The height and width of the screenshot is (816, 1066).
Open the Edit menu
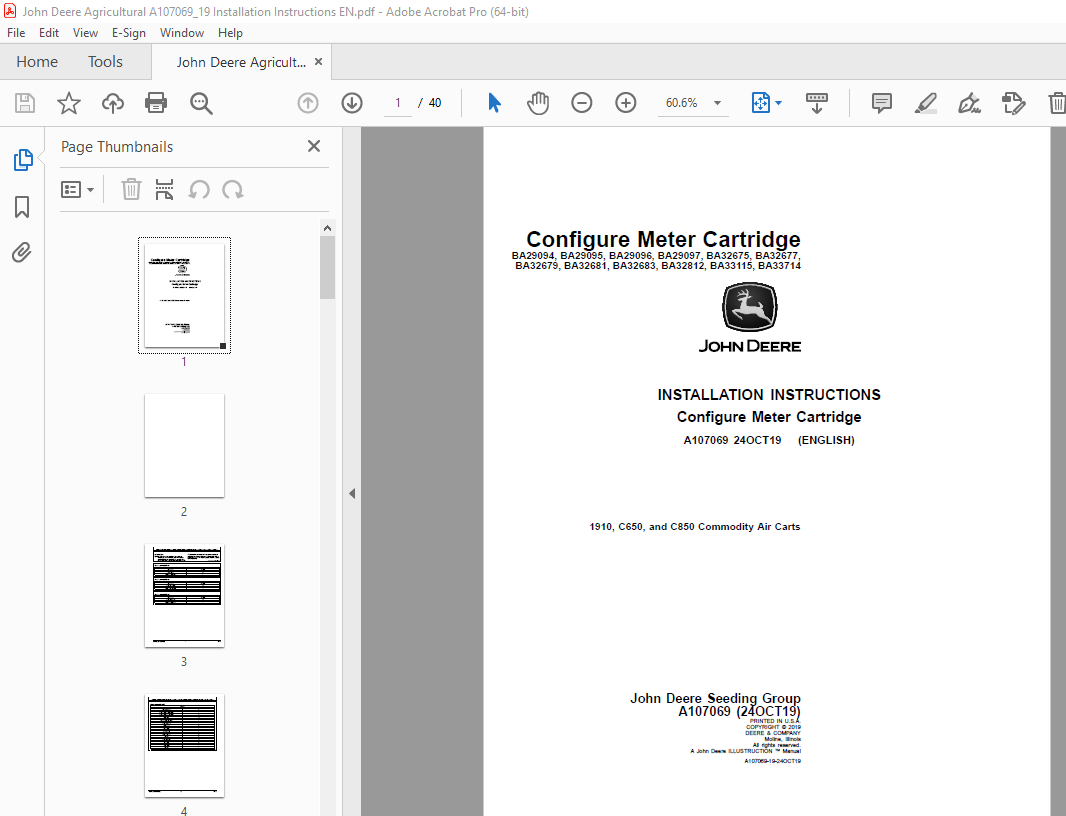pyautogui.click(x=48, y=33)
